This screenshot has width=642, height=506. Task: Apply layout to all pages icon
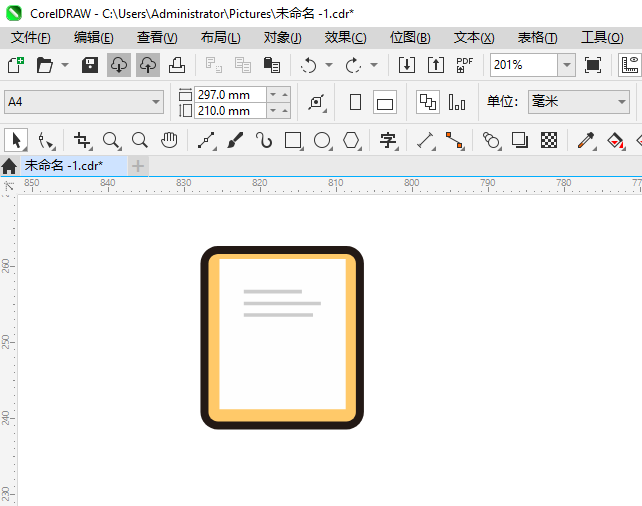tap(428, 102)
